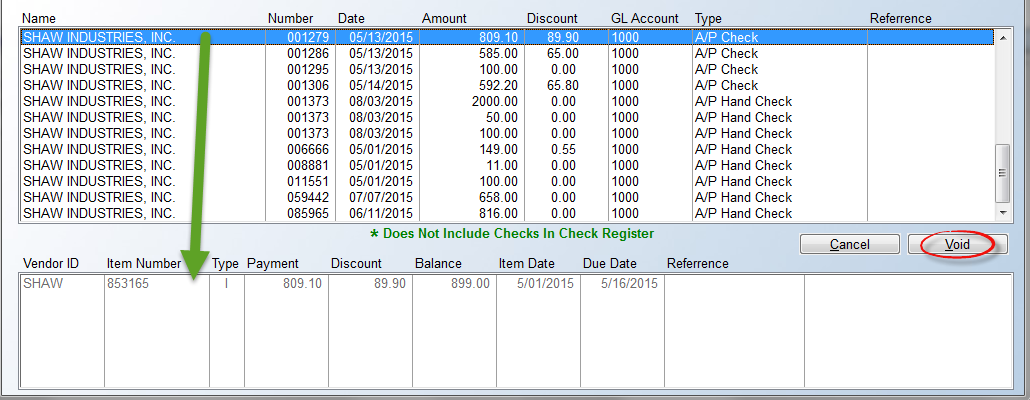Select check number 006666
The image size is (1030, 400).
(x=307, y=149)
